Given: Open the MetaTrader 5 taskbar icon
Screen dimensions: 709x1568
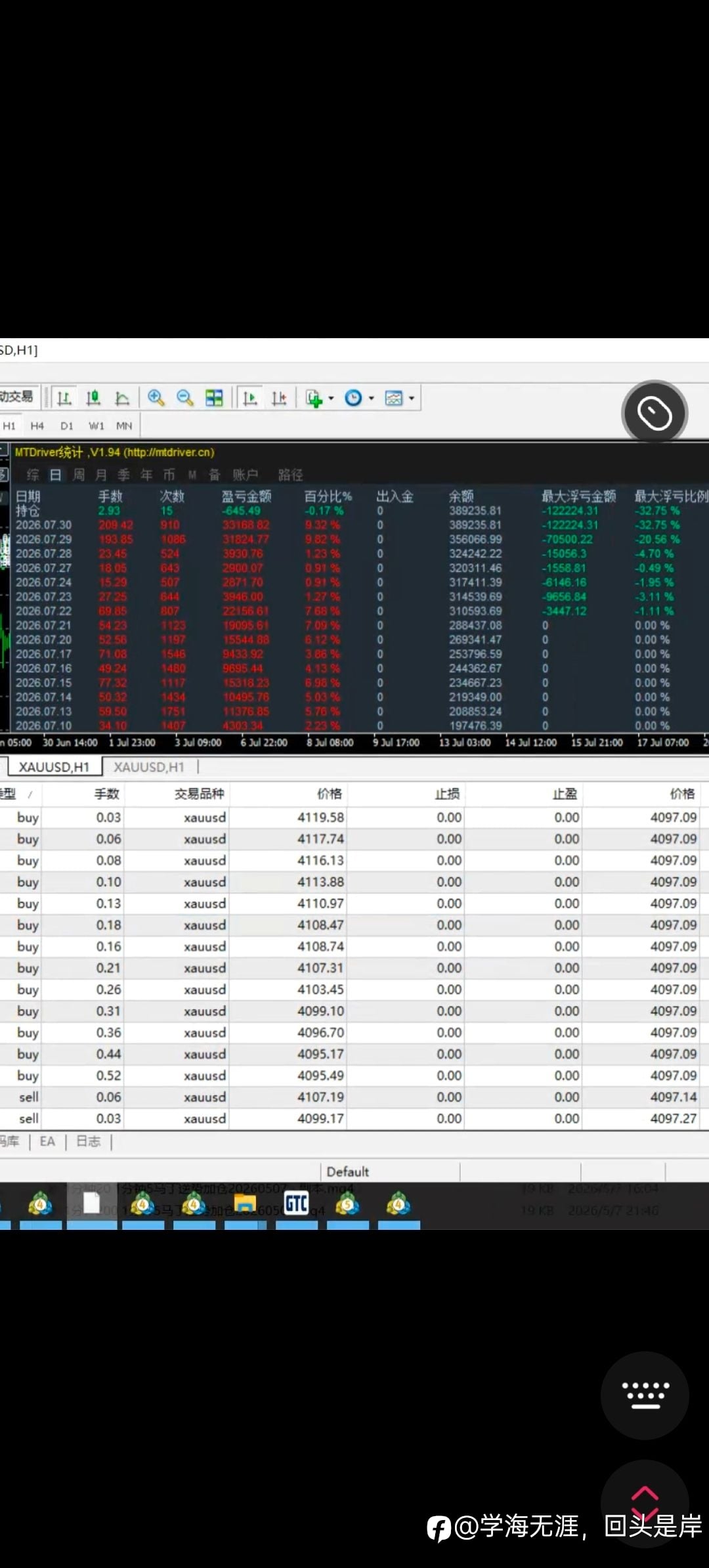Looking at the screenshot, I should pos(347,1204).
